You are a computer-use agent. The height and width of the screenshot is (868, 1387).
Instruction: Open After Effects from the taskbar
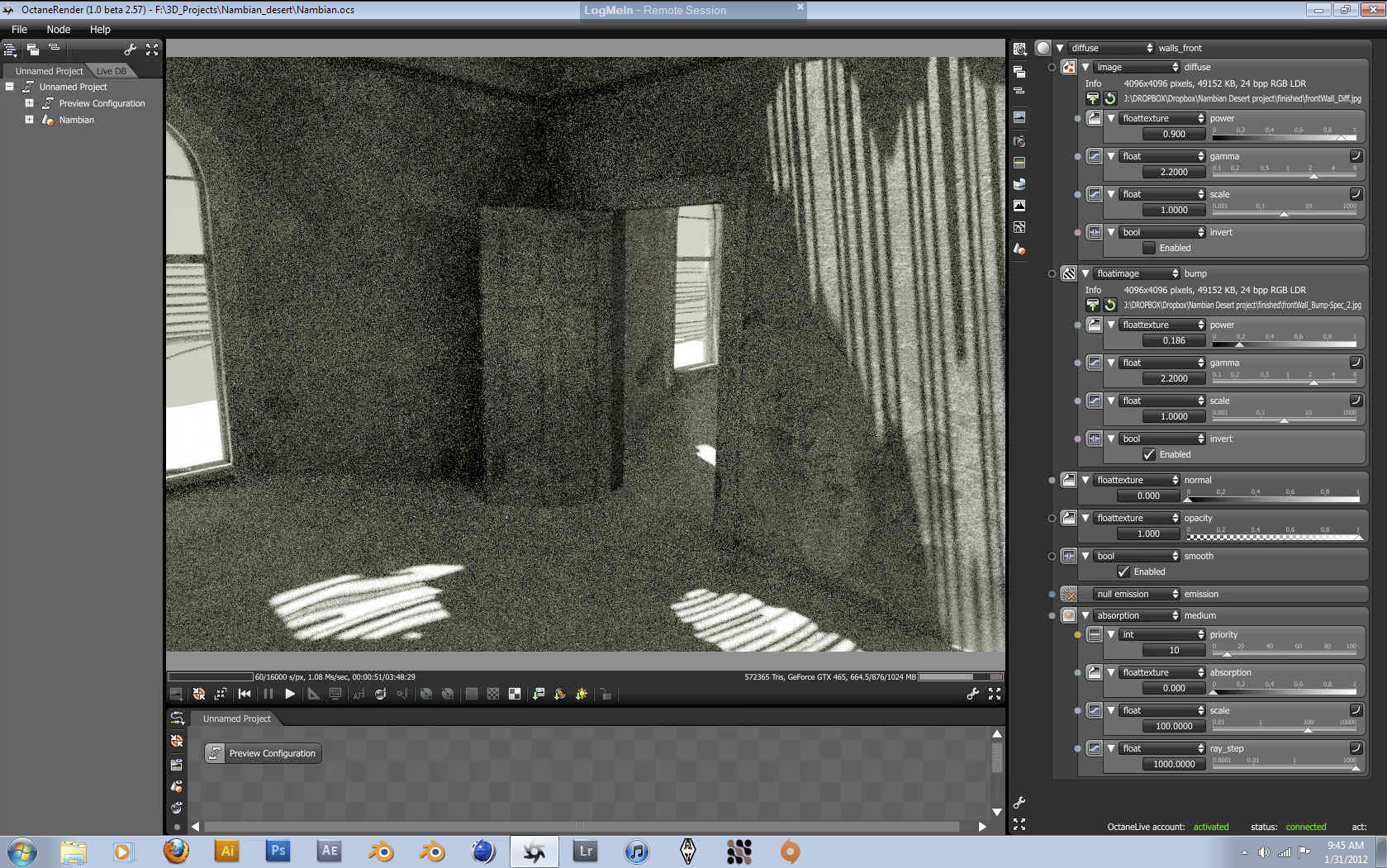(x=330, y=851)
